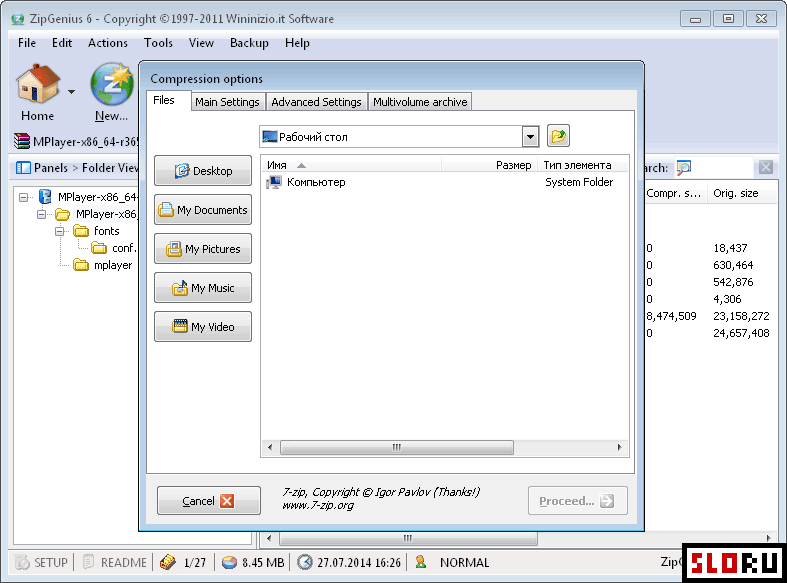Open the Help menu
The image size is (787, 583).
[x=297, y=43]
